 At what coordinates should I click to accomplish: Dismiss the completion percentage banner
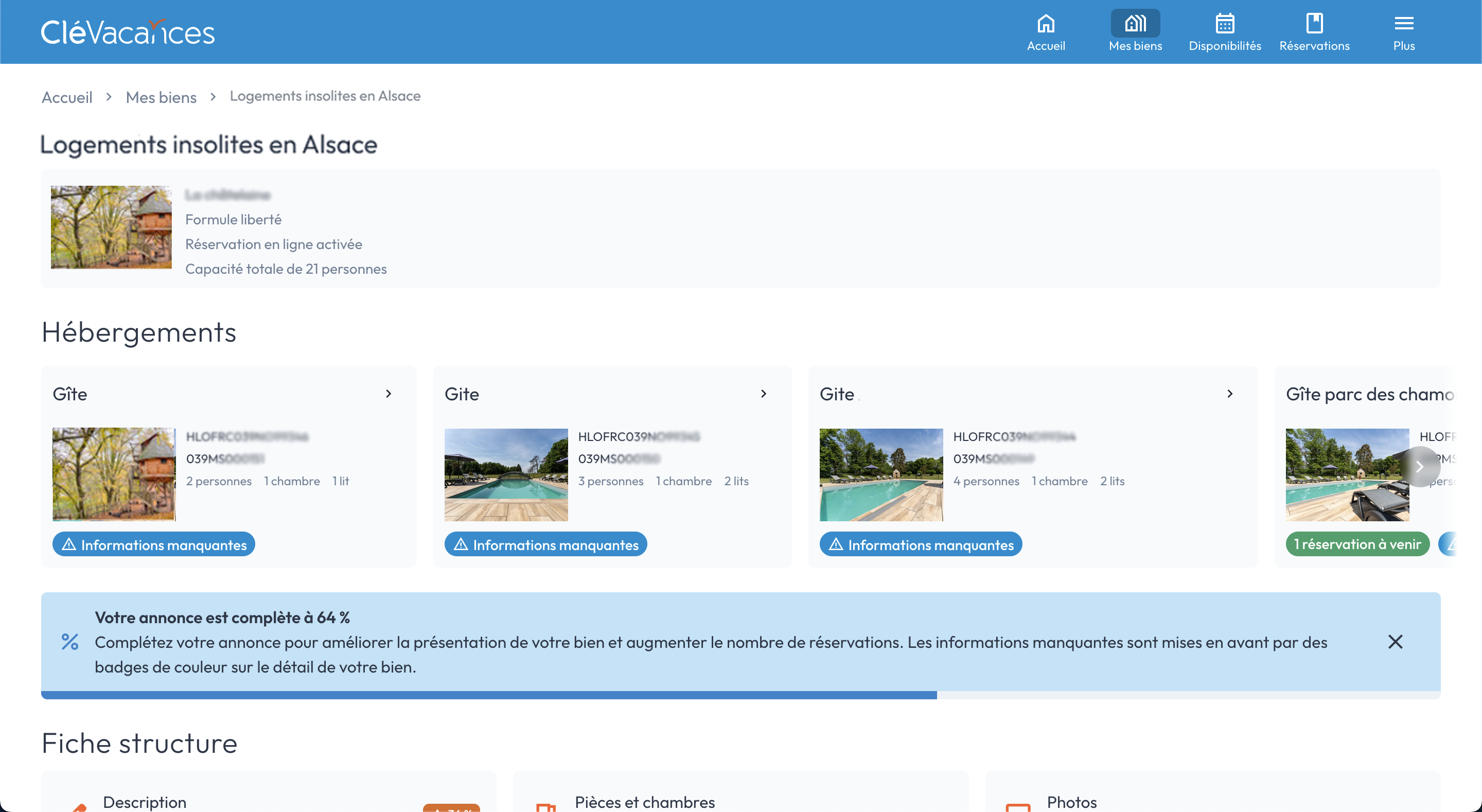point(1395,642)
